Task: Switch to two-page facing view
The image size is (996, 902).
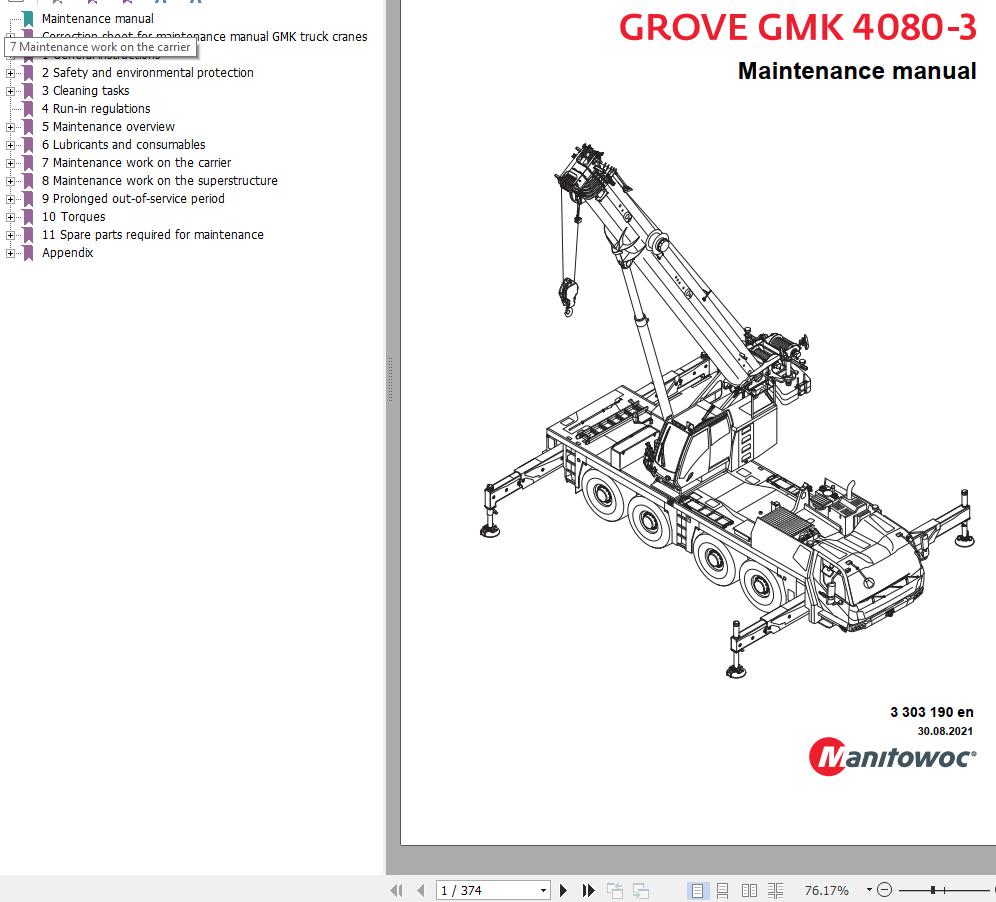Action: coord(749,891)
